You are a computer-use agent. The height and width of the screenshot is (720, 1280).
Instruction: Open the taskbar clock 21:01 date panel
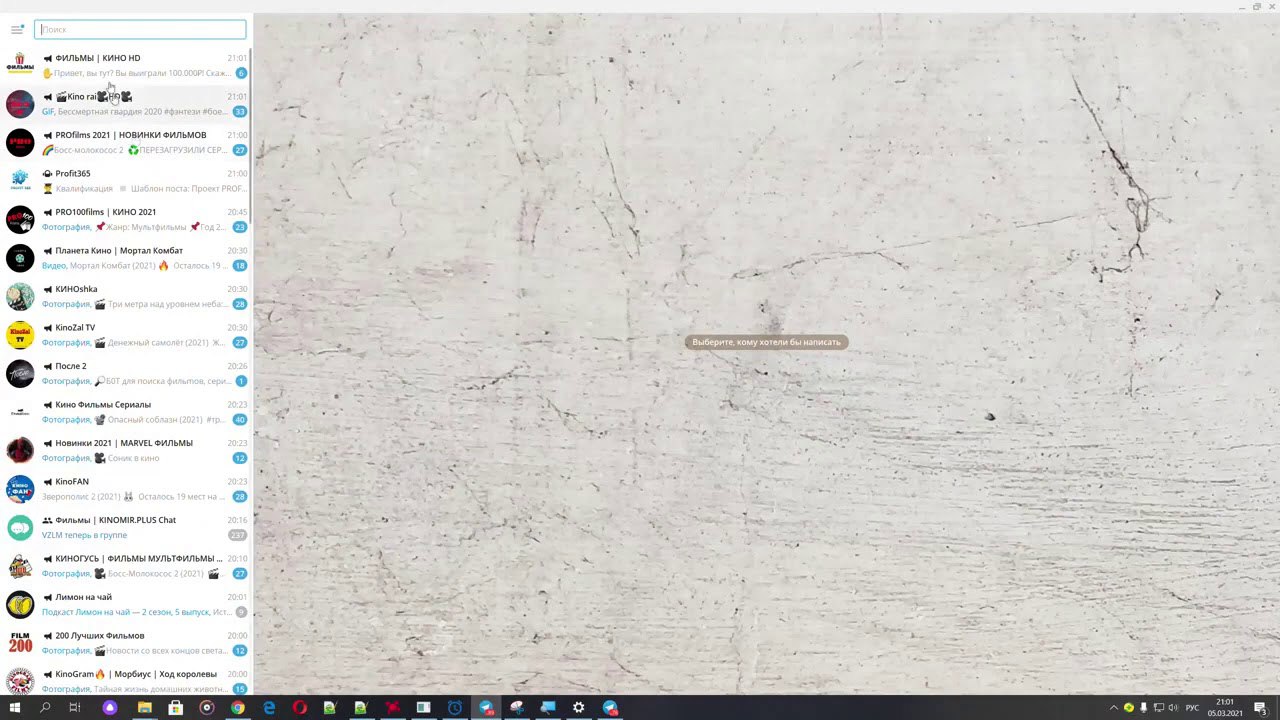pos(1225,708)
